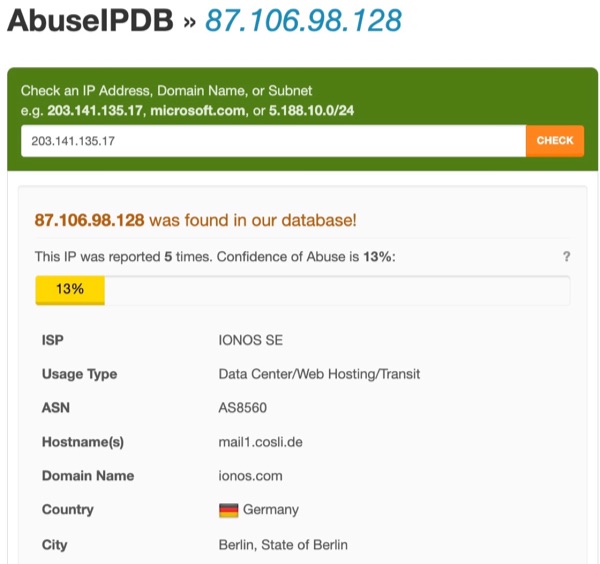Click the orange found in database heading
600x564 pixels.
point(196,220)
